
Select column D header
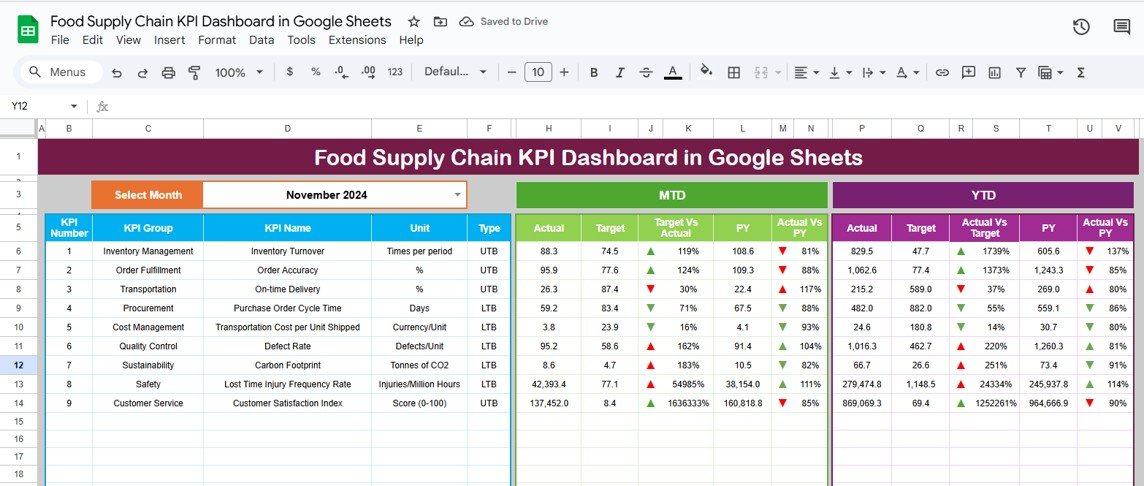(x=287, y=128)
